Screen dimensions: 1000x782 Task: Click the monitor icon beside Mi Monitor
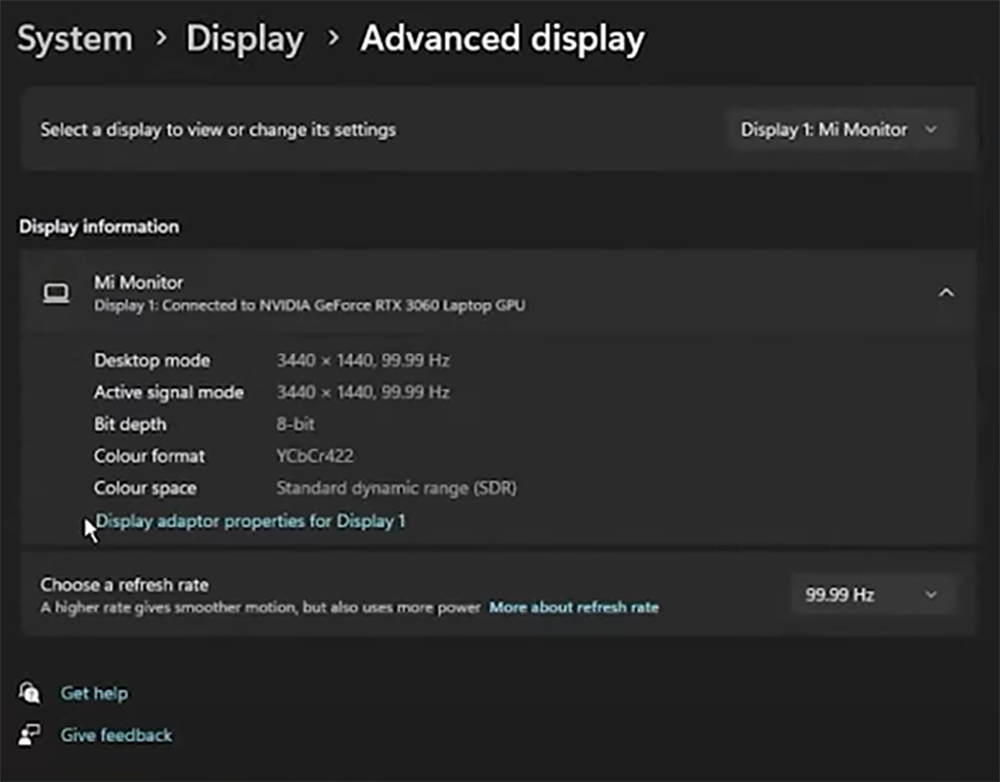pyautogui.click(x=56, y=293)
